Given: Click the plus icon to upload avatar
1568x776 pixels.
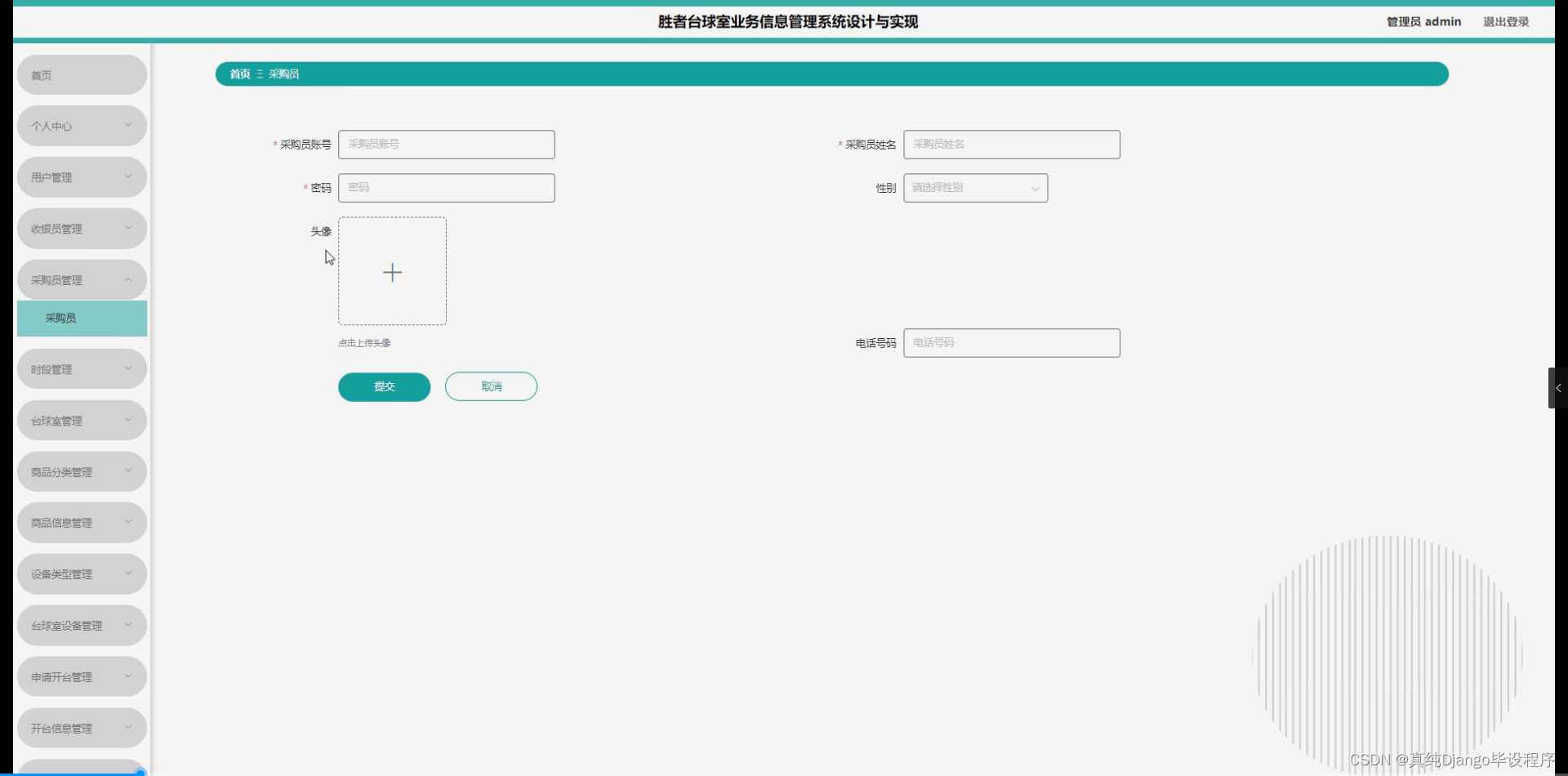Looking at the screenshot, I should tap(392, 271).
